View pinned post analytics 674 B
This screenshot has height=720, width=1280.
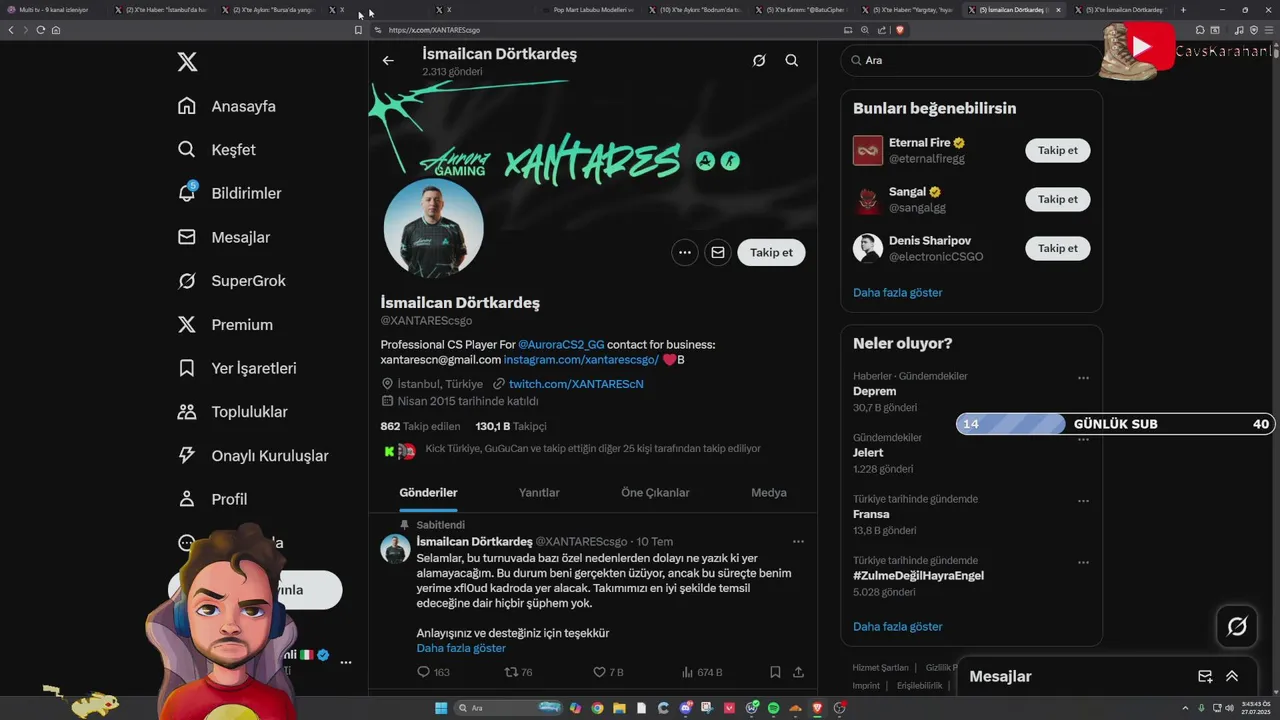click(702, 672)
